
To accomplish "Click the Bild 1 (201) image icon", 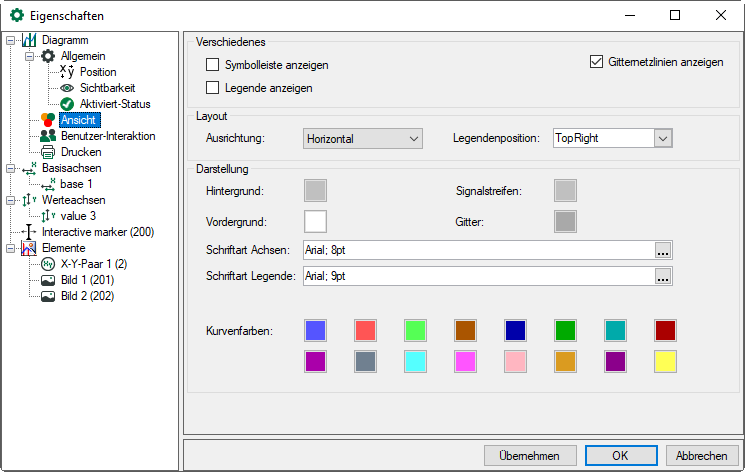I will coord(48,280).
